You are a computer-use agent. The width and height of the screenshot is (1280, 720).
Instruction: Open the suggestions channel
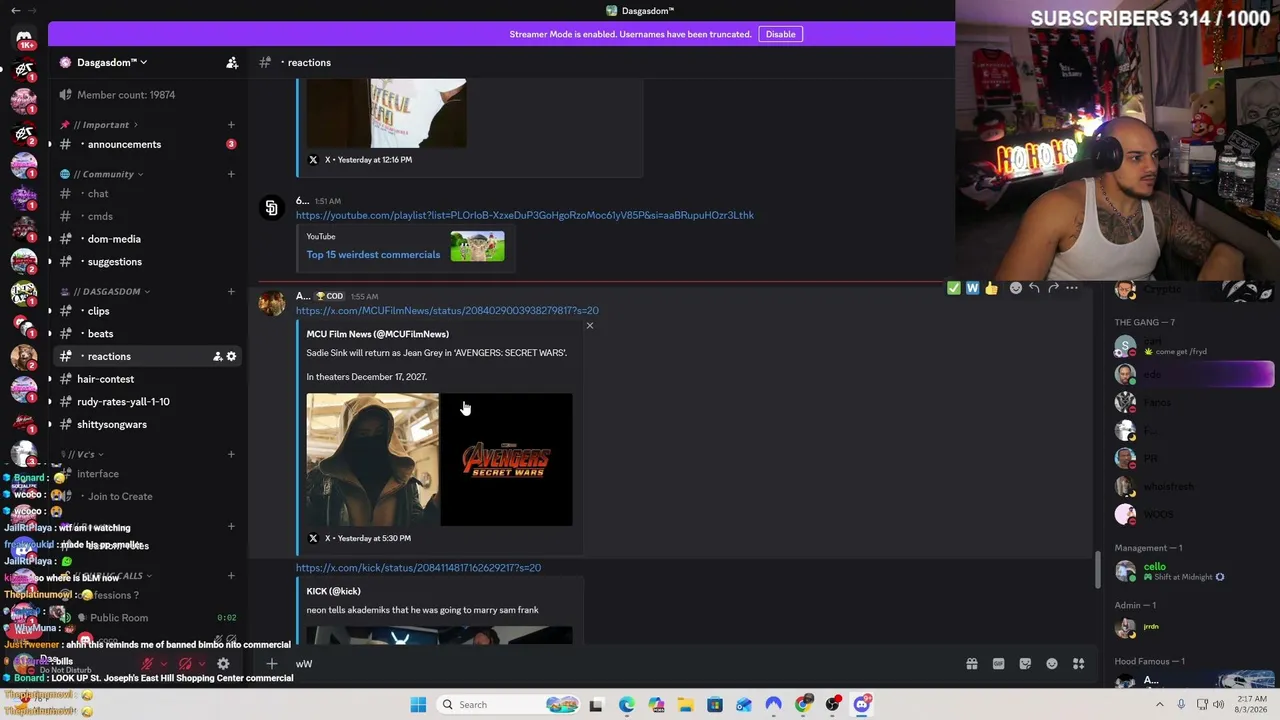point(114,262)
